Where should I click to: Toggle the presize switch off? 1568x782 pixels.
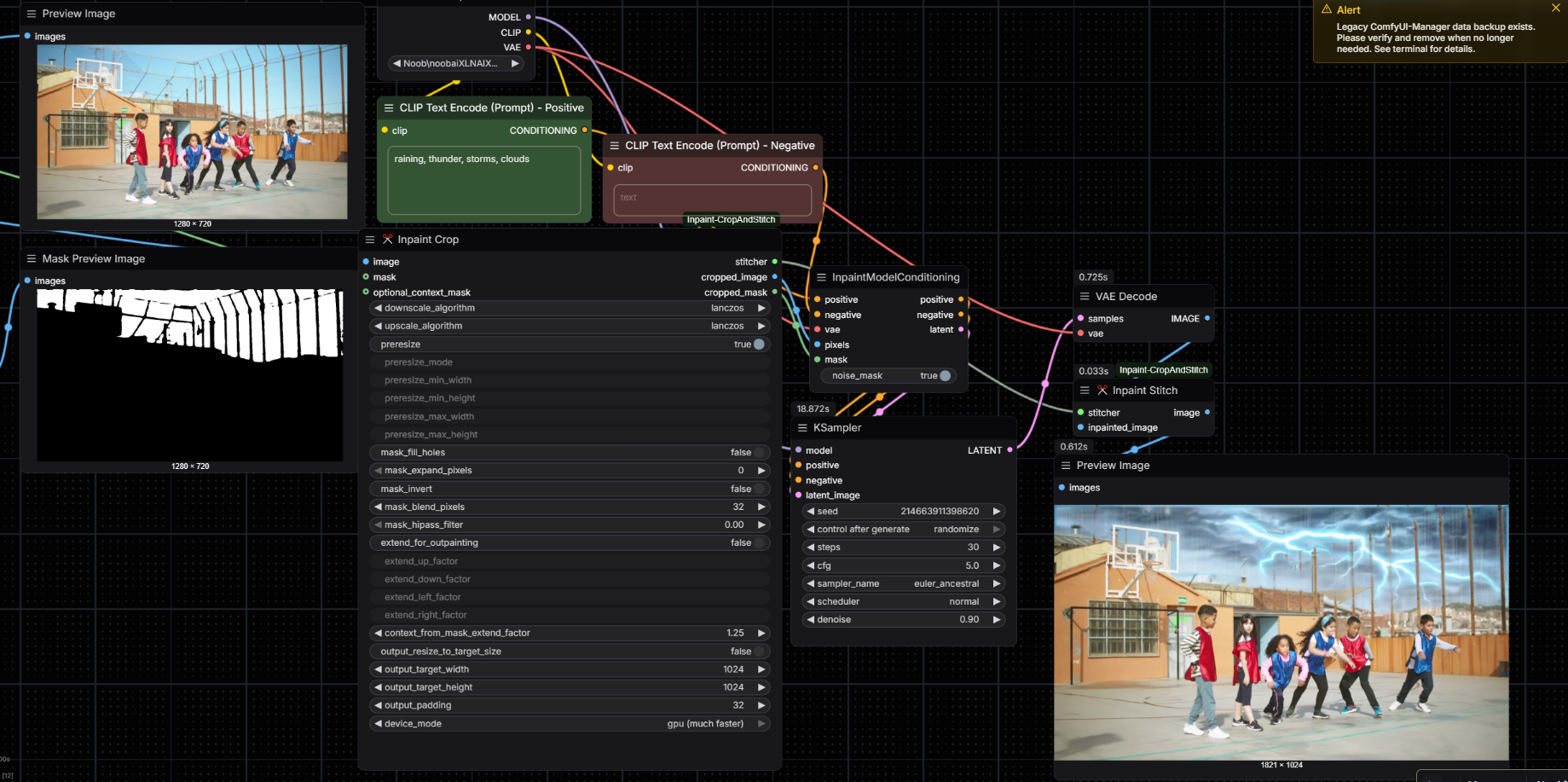click(x=758, y=345)
